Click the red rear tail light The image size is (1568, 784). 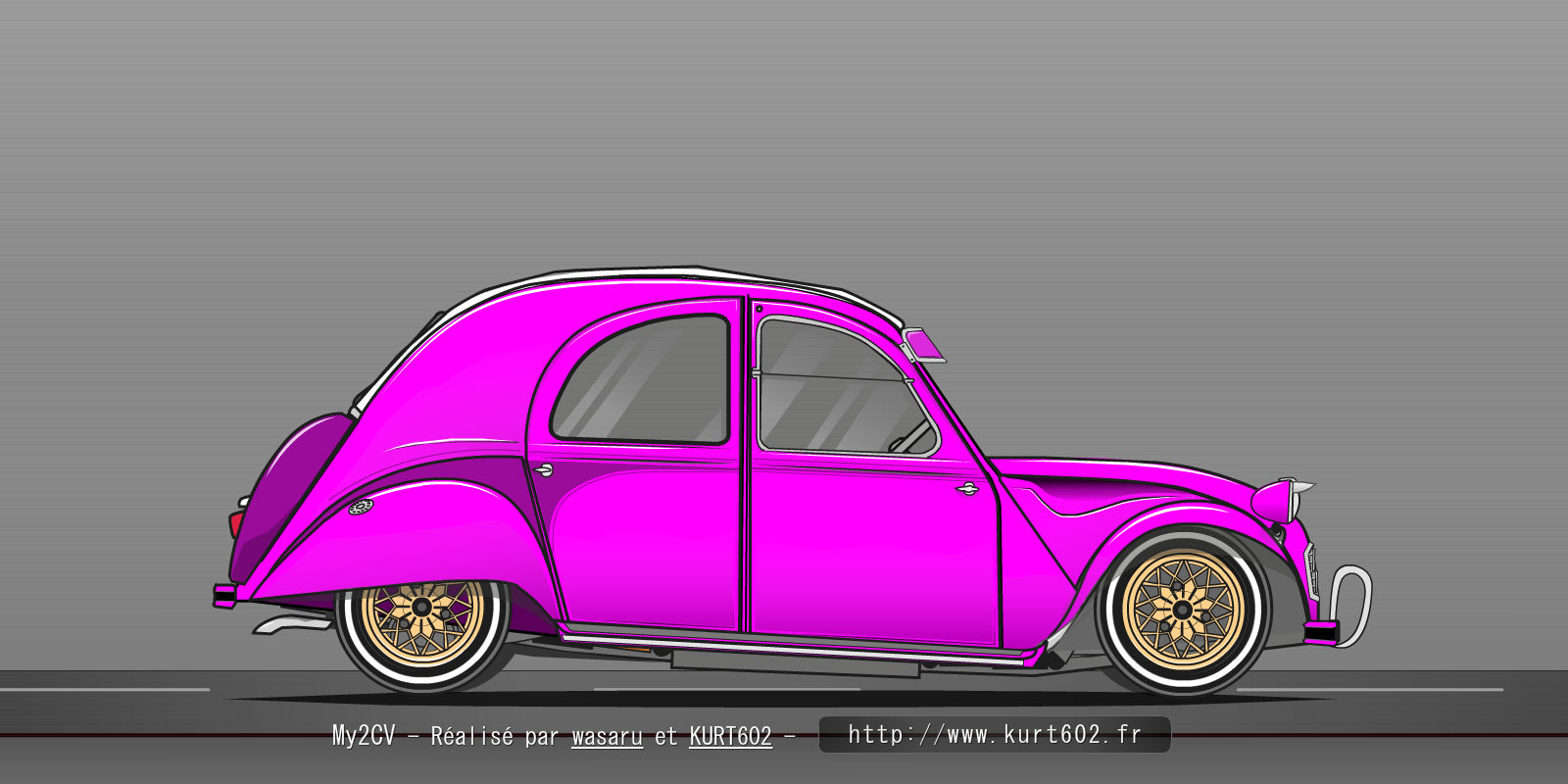coord(235,523)
